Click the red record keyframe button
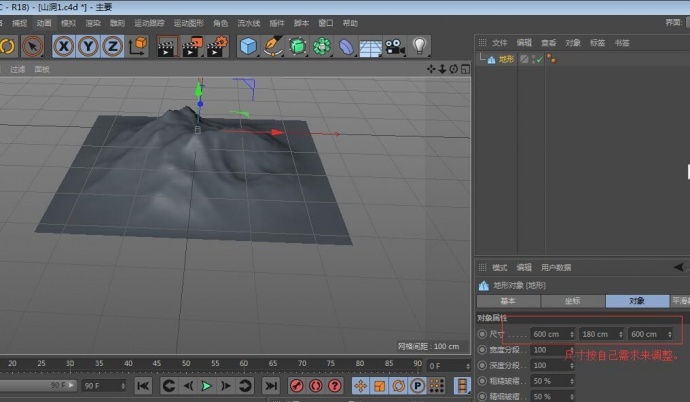Viewport: 690px width, 402px height. (296, 385)
